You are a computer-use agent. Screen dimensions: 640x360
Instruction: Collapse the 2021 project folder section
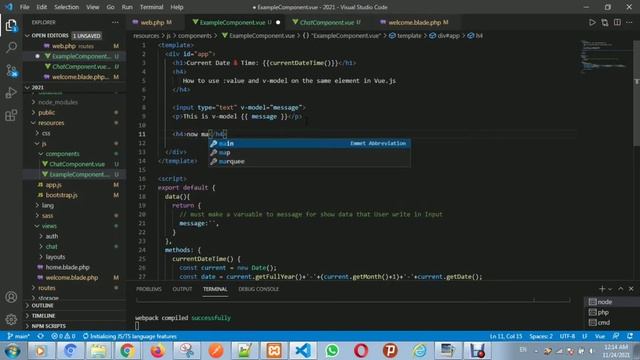[38, 87]
